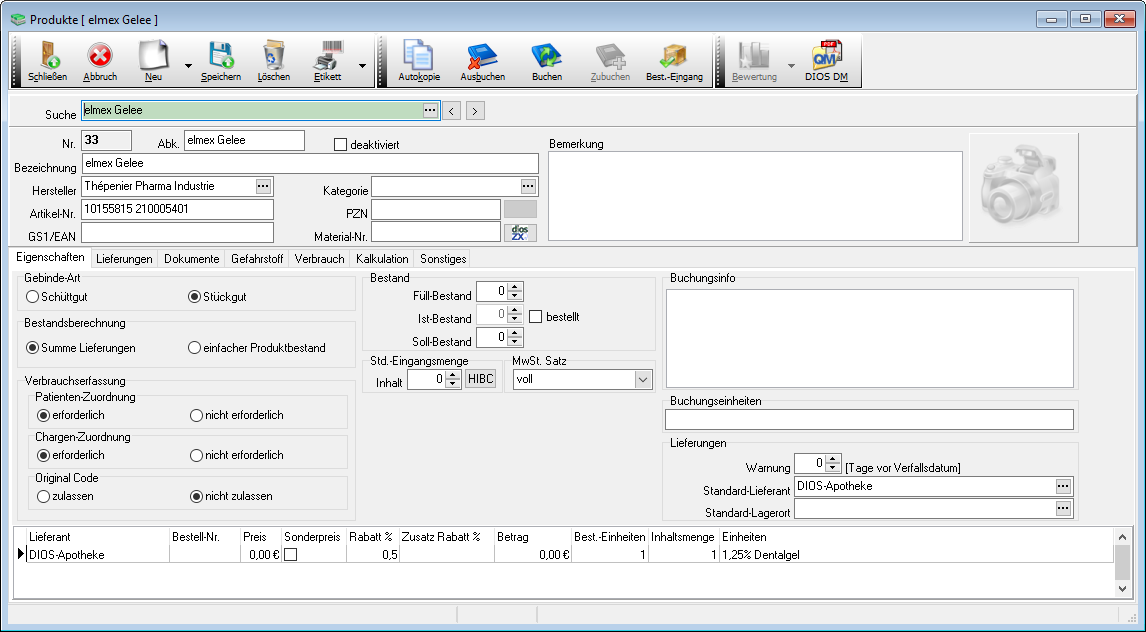This screenshot has width=1146, height=632.
Task: Switch to Gefahrstoff tab
Action: pyautogui.click(x=257, y=259)
